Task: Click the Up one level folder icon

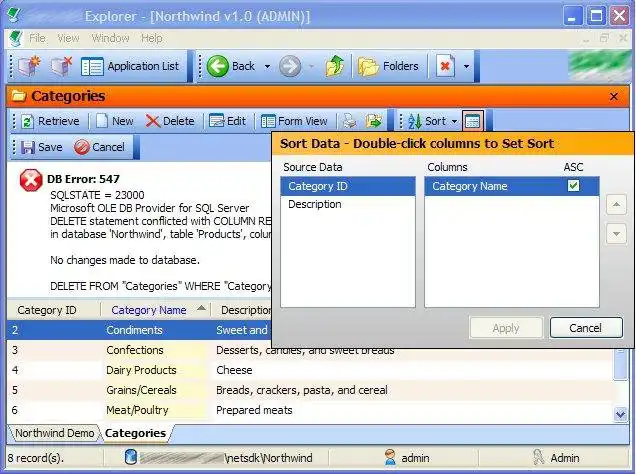Action: click(x=334, y=66)
